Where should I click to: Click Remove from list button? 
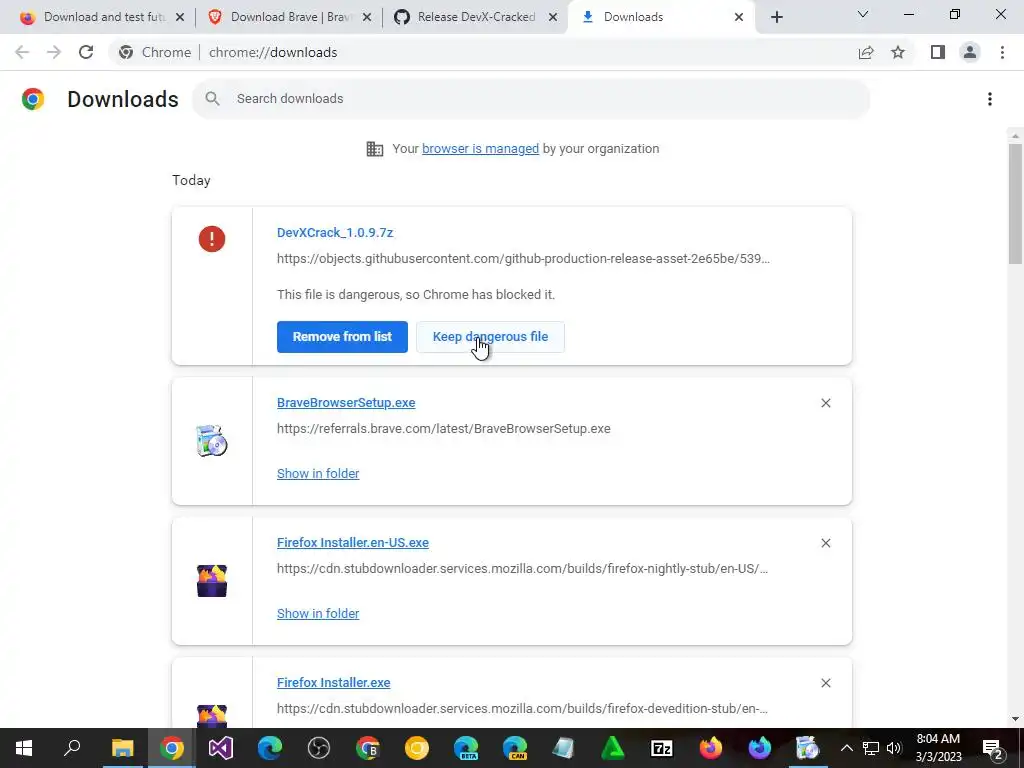click(x=342, y=337)
